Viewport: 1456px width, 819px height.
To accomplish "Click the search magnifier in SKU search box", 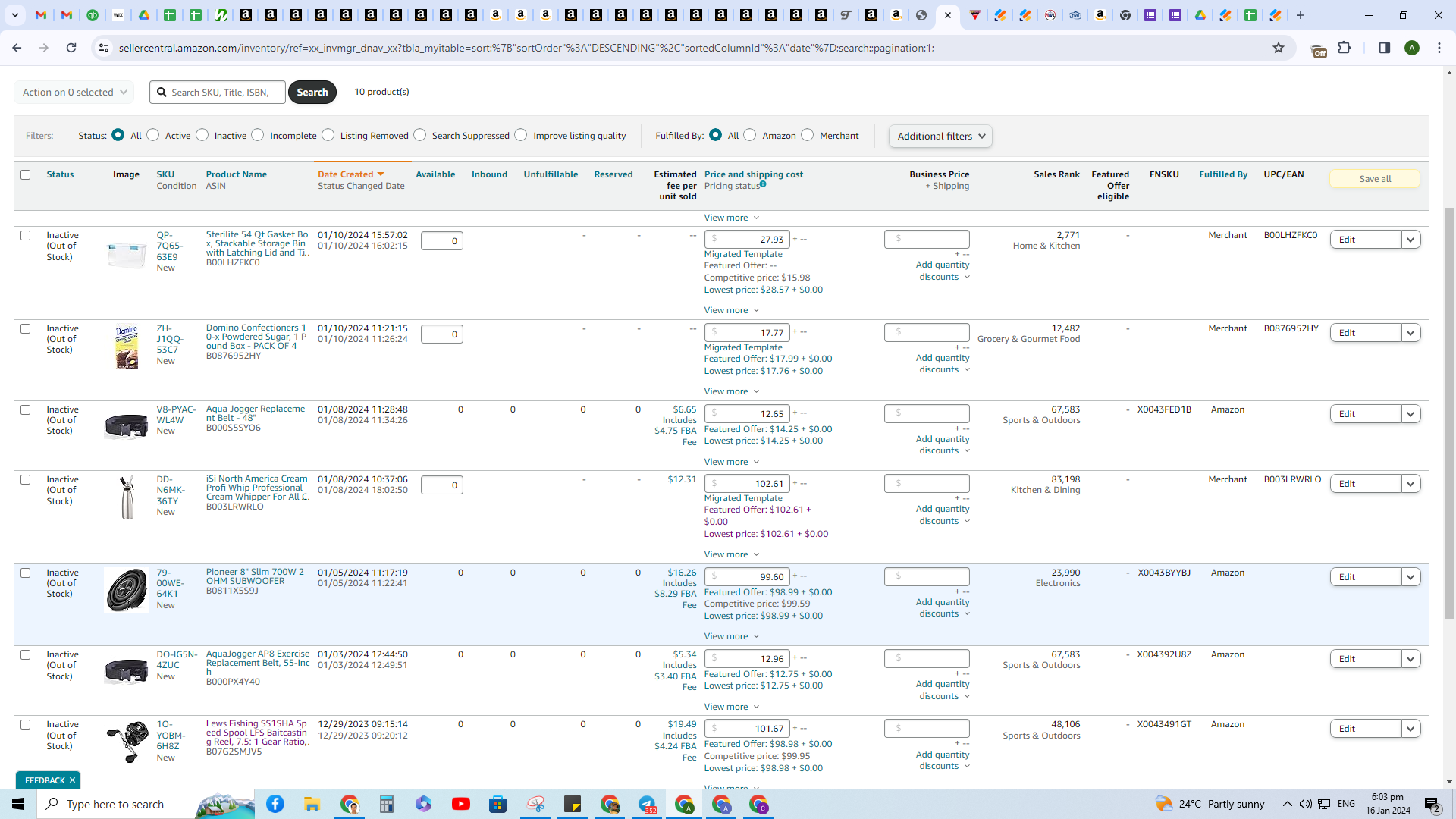I will tap(162, 92).
